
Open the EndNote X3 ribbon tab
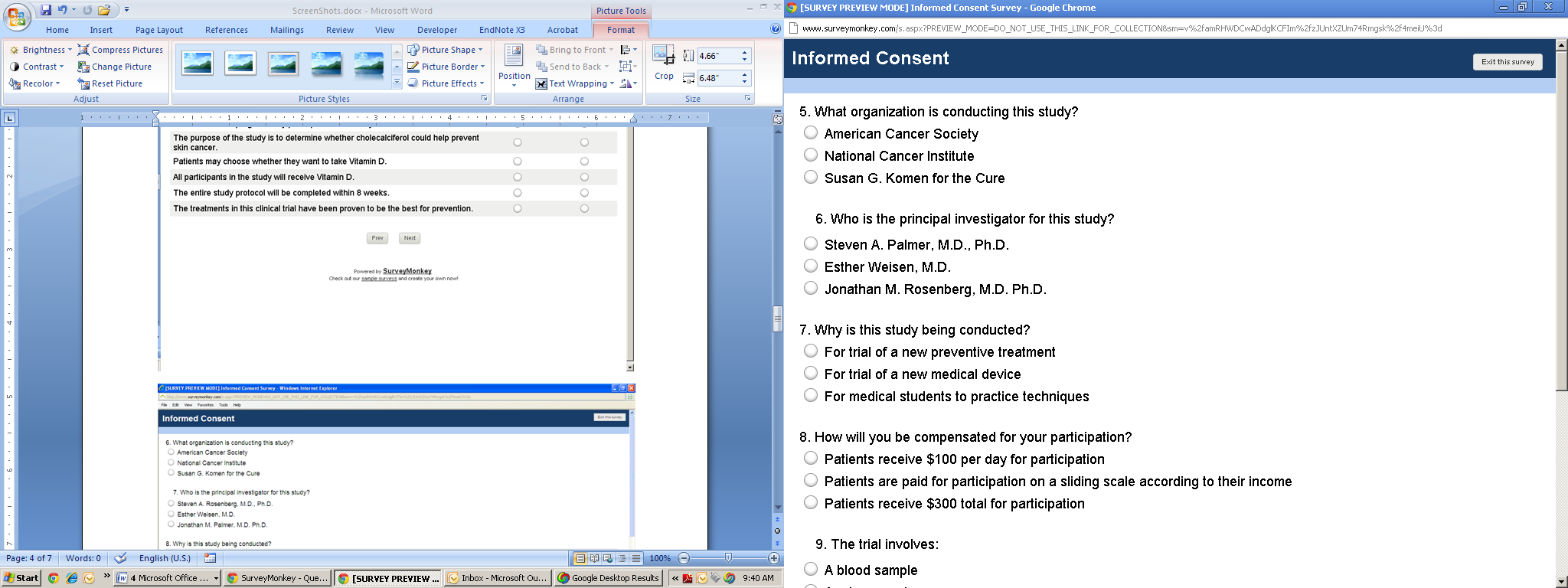(502, 30)
